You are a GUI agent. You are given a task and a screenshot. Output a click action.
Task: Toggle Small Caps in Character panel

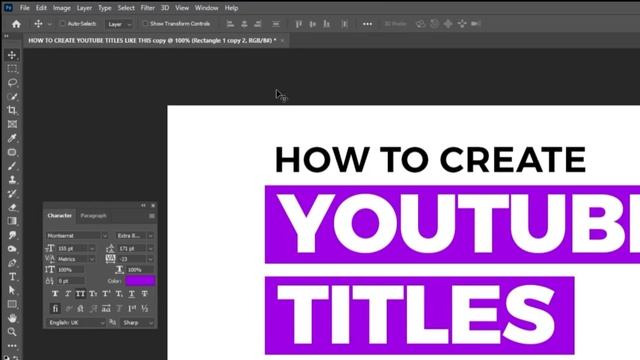point(93,293)
